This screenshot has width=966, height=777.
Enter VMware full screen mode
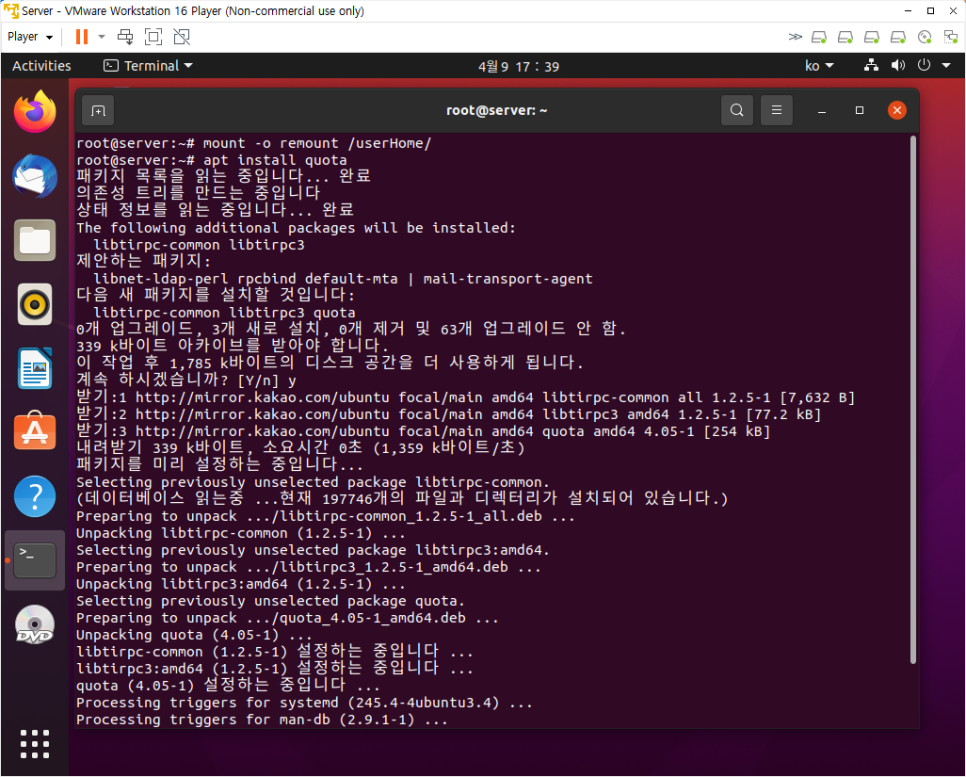pyautogui.click(x=153, y=37)
